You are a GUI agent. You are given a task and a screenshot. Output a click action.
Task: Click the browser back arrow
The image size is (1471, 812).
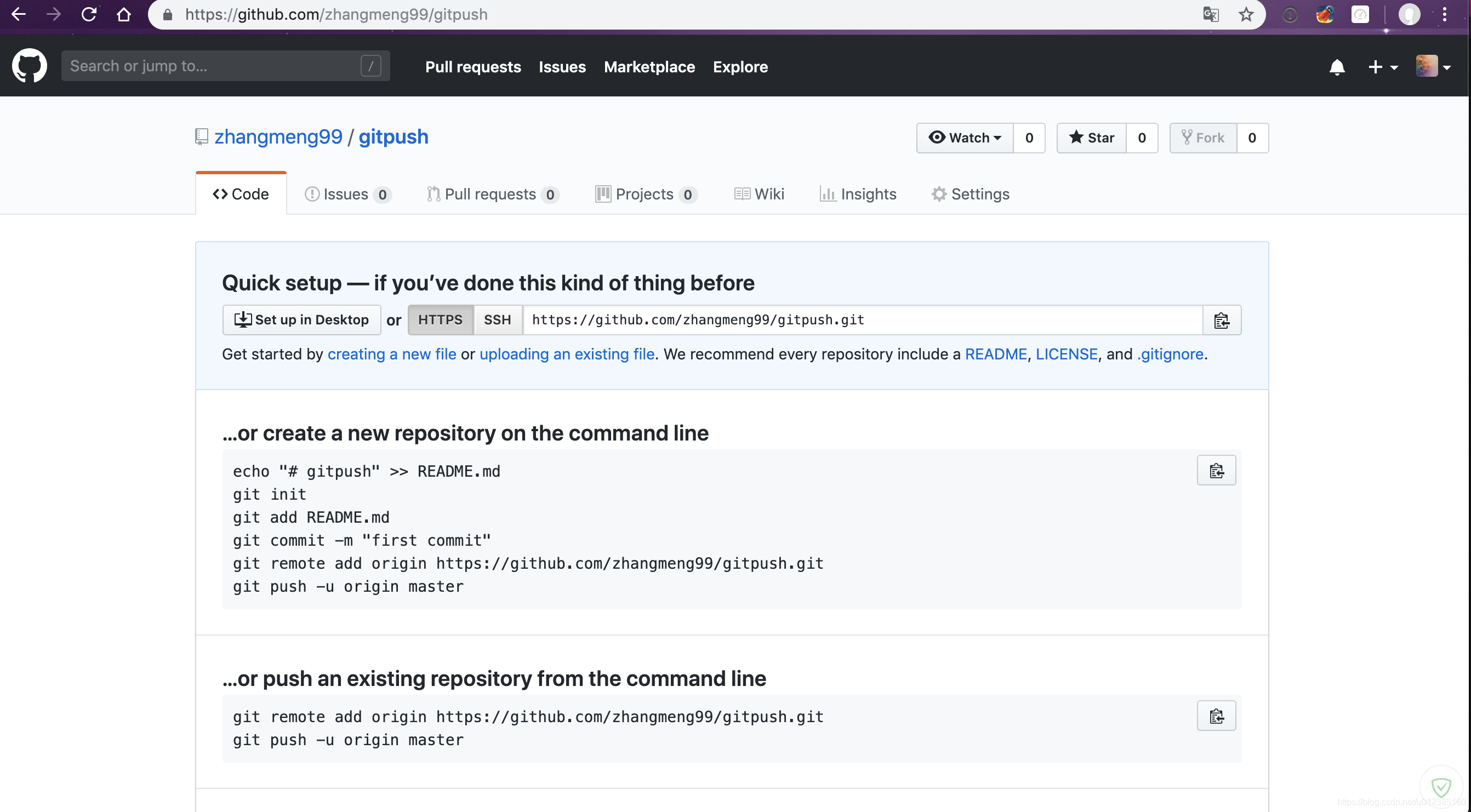pyautogui.click(x=19, y=14)
